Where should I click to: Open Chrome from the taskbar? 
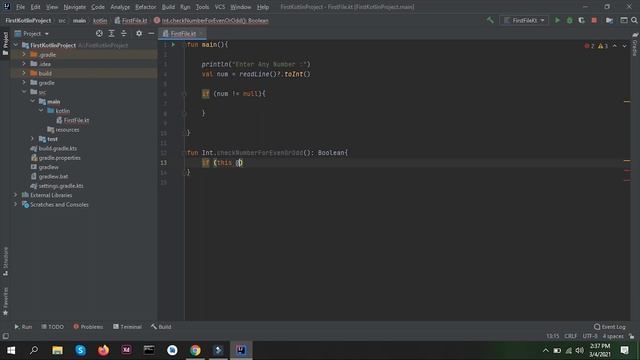[195, 350]
